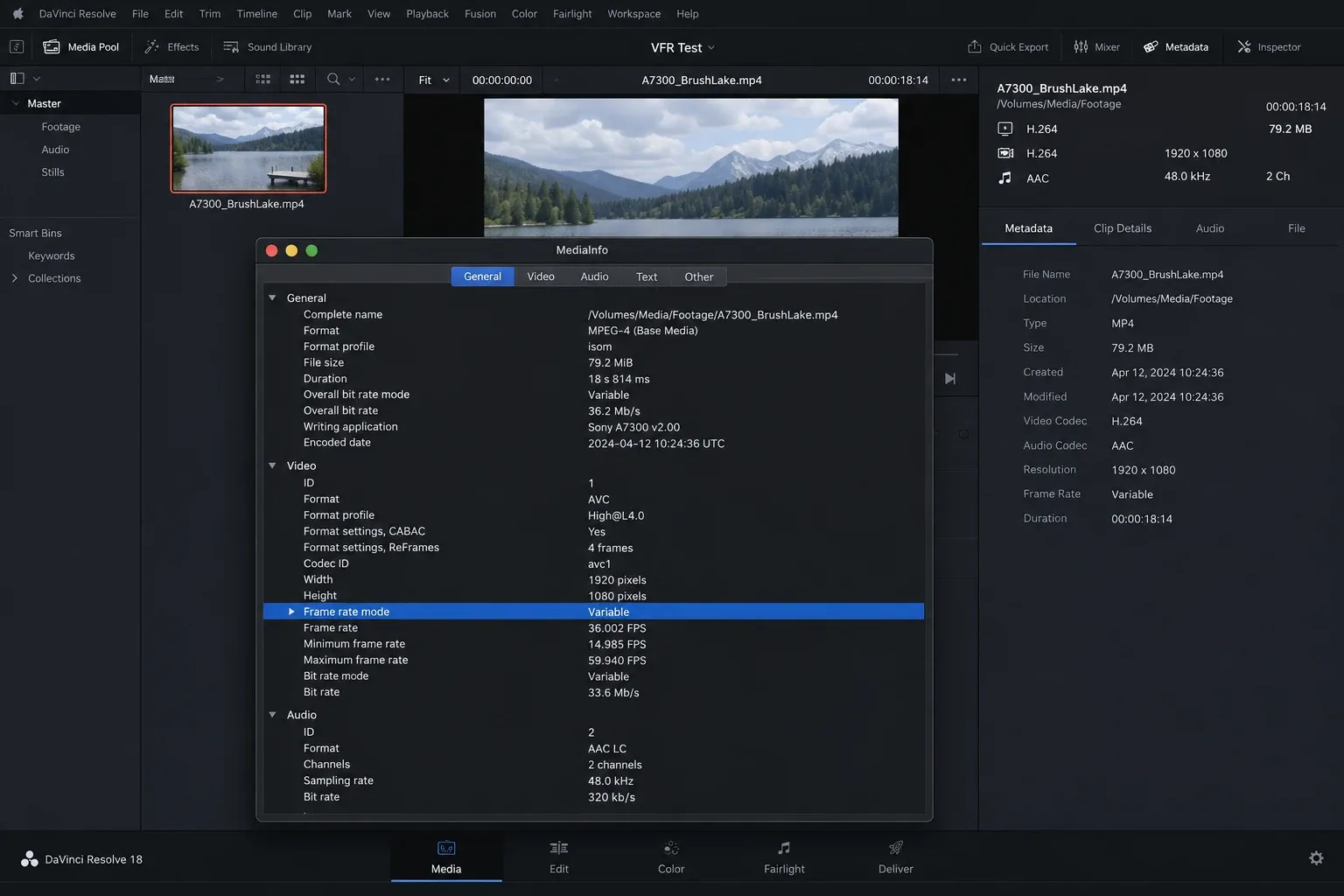Select the Other tab in MediaInfo
This screenshot has height=896, width=1344.
pyautogui.click(x=698, y=276)
